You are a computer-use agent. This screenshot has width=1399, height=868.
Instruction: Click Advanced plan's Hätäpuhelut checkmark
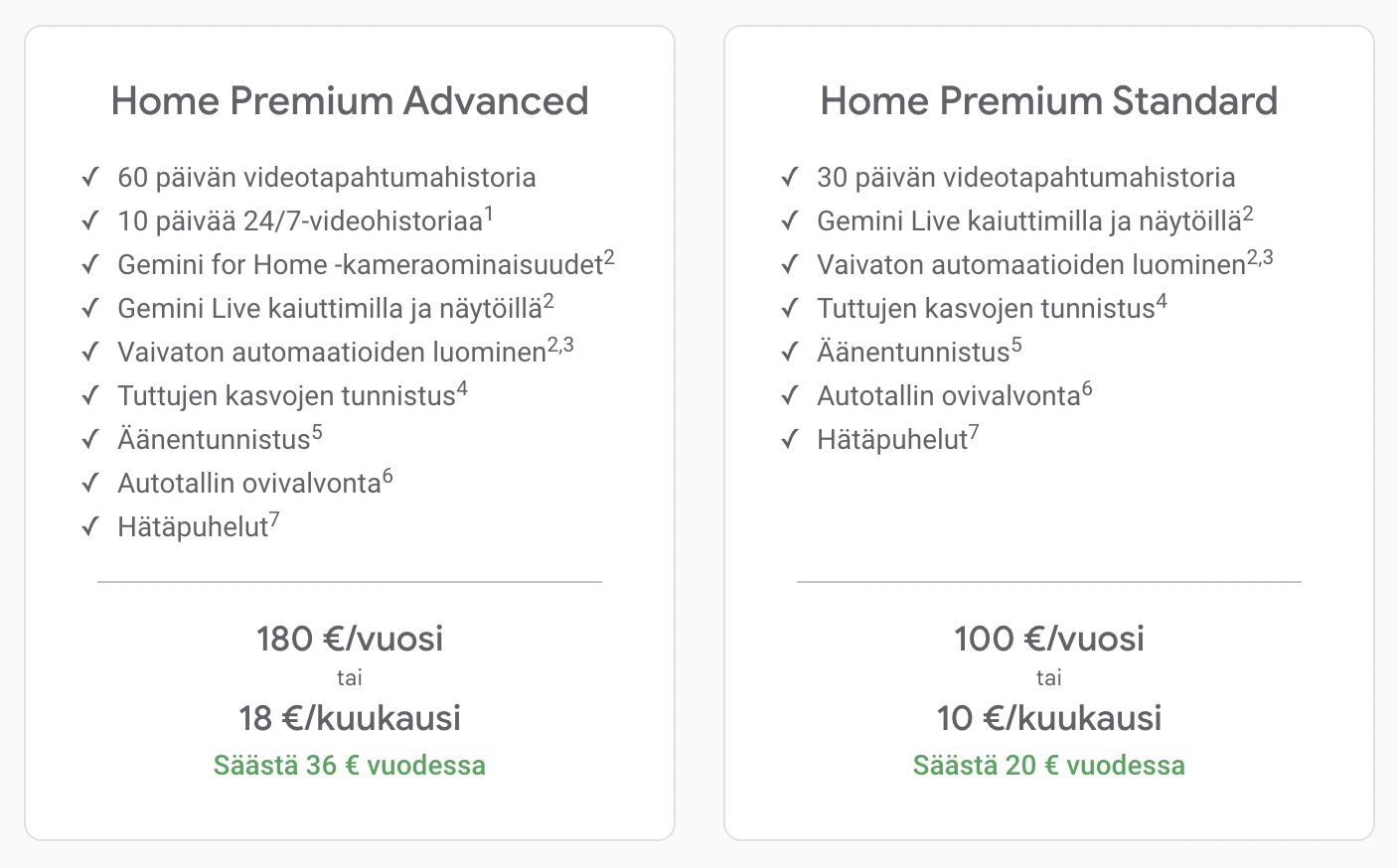[x=90, y=526]
